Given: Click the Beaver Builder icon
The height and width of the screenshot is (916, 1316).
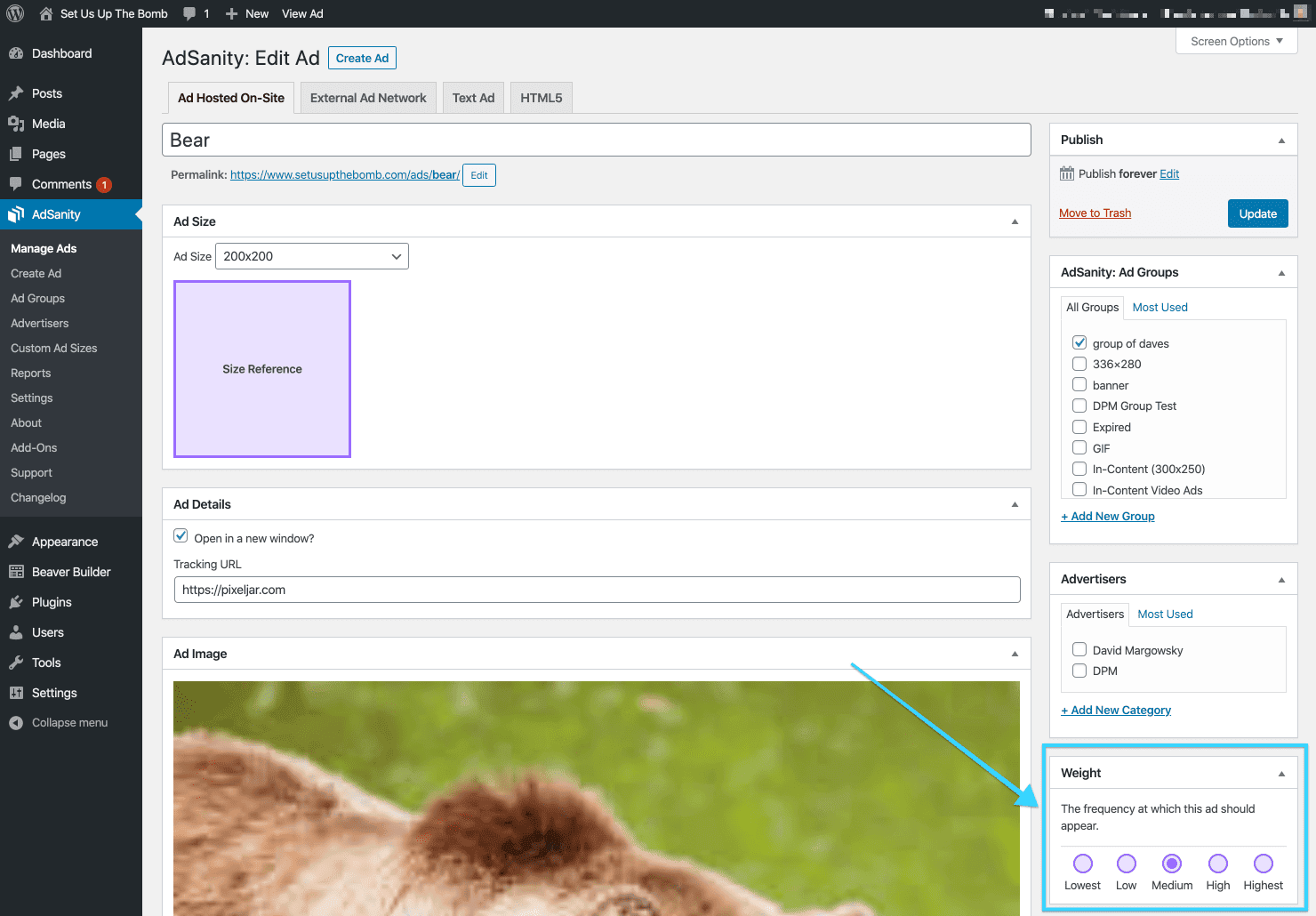Looking at the screenshot, I should 16,572.
